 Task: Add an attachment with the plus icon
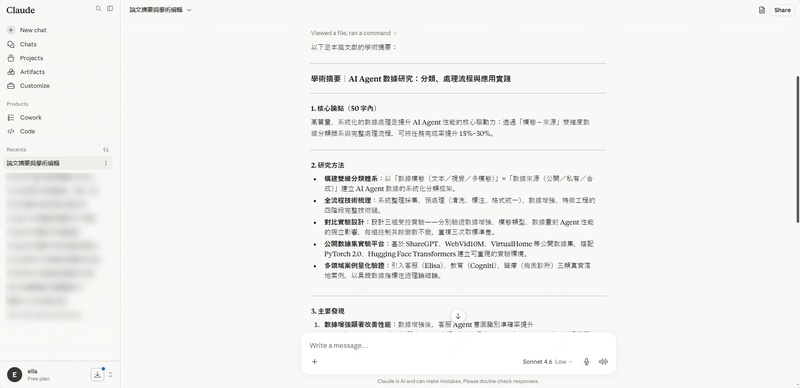click(x=314, y=361)
